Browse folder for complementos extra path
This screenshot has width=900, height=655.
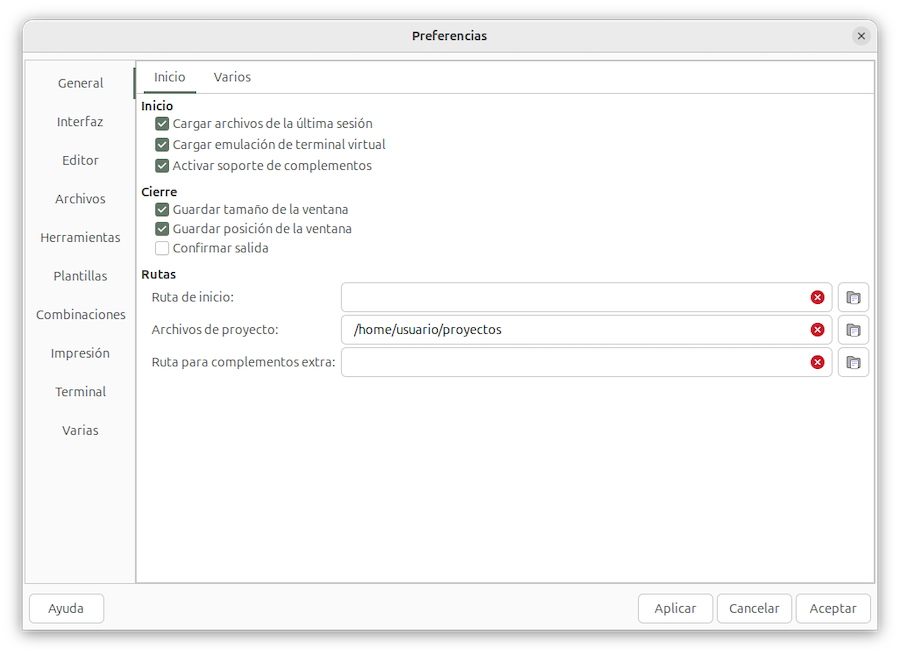coord(853,362)
